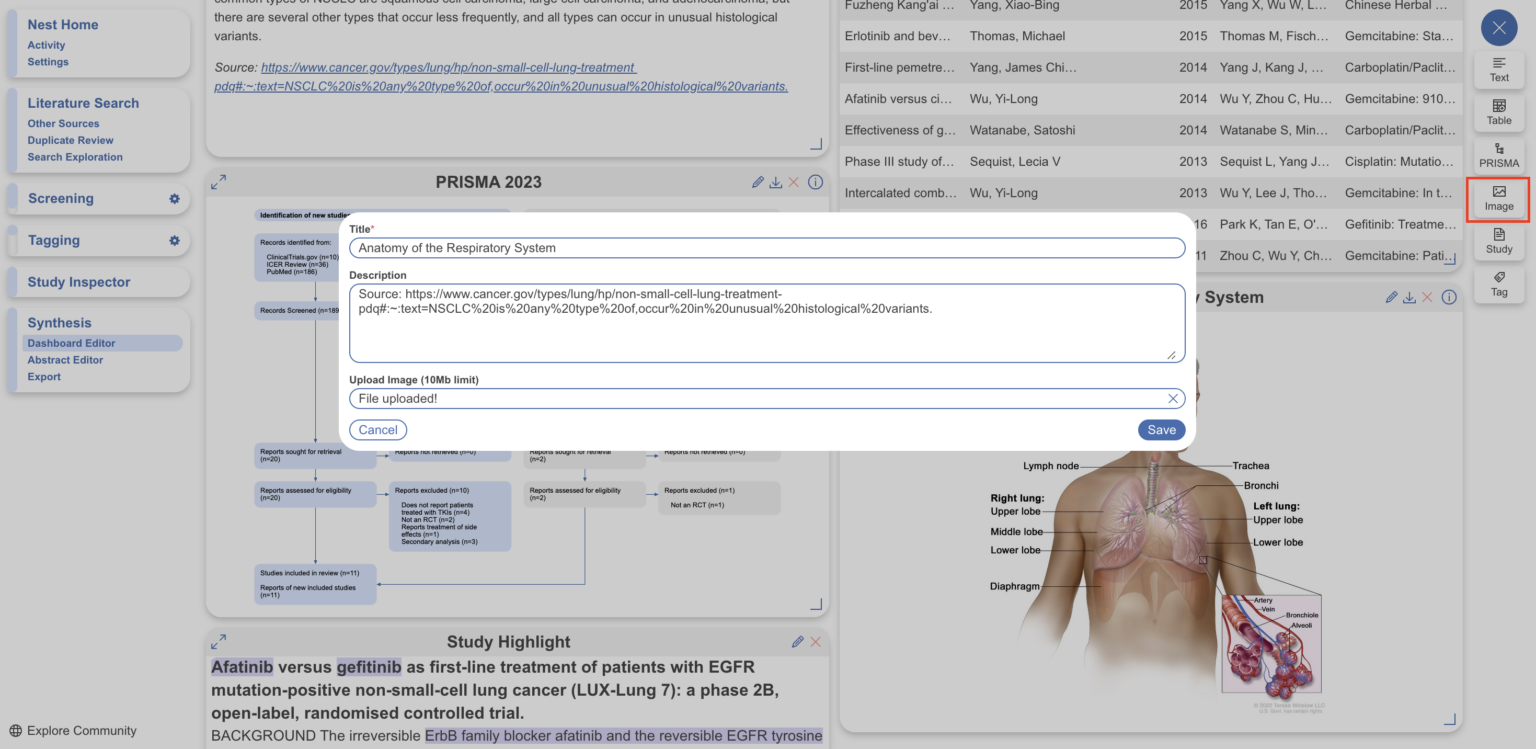Viewport: 1536px width, 749px height.
Task: Save the image widget
Action: pyautogui.click(x=1161, y=430)
